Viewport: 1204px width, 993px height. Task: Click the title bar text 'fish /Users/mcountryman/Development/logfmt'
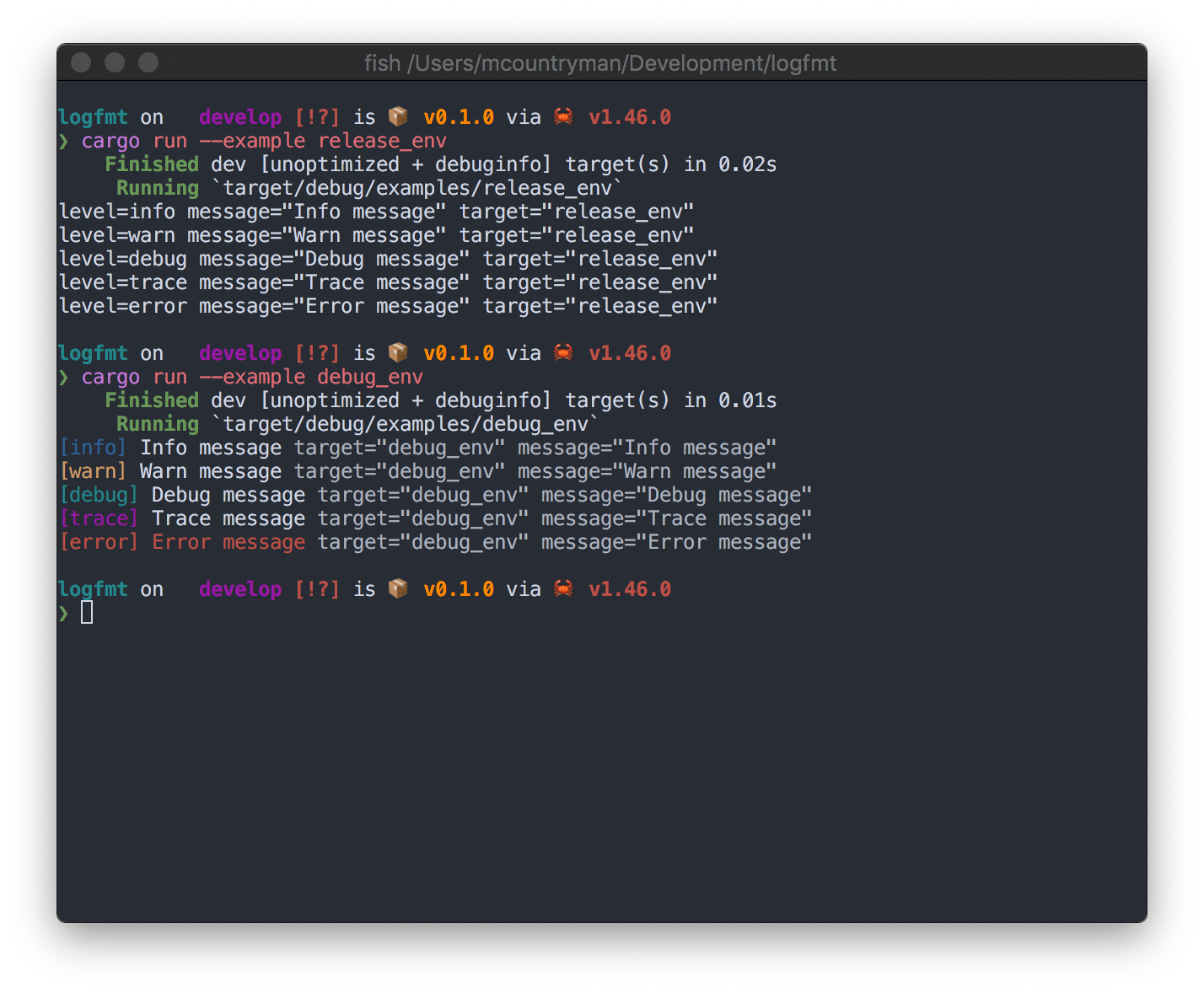(600, 63)
